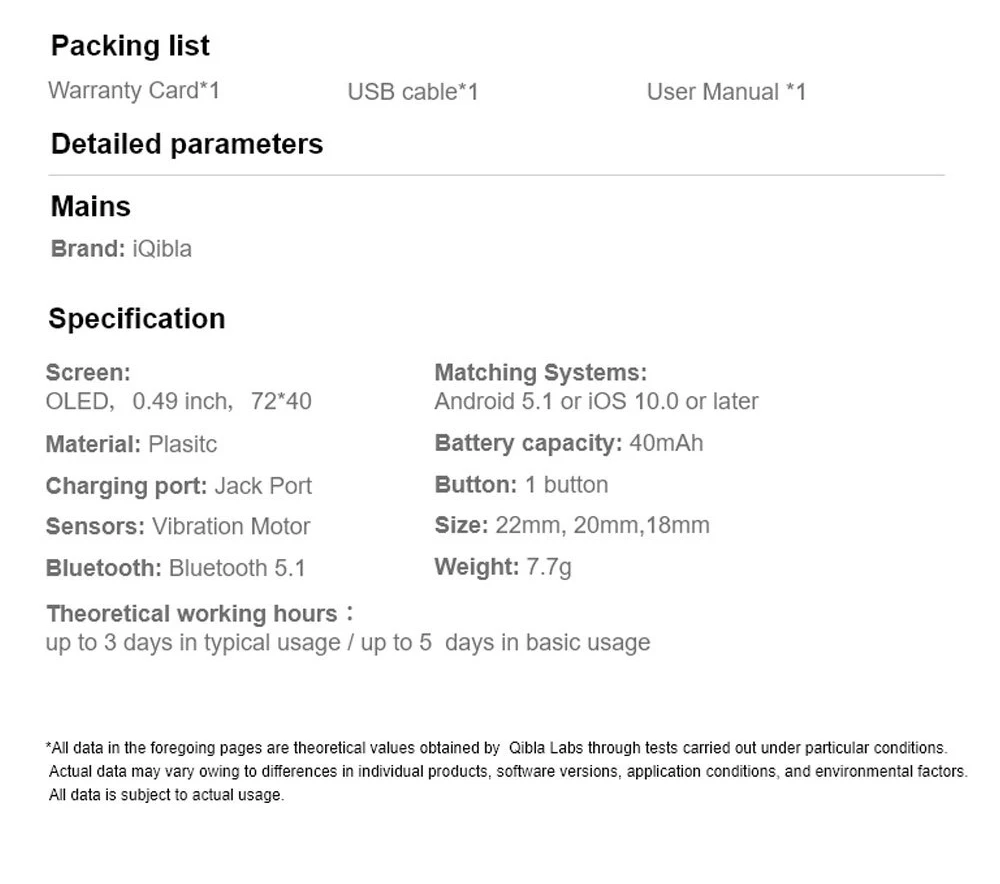This screenshot has width=1000, height=884.
Task: Click the Charging port: Jack Port line
Action: coord(179,486)
